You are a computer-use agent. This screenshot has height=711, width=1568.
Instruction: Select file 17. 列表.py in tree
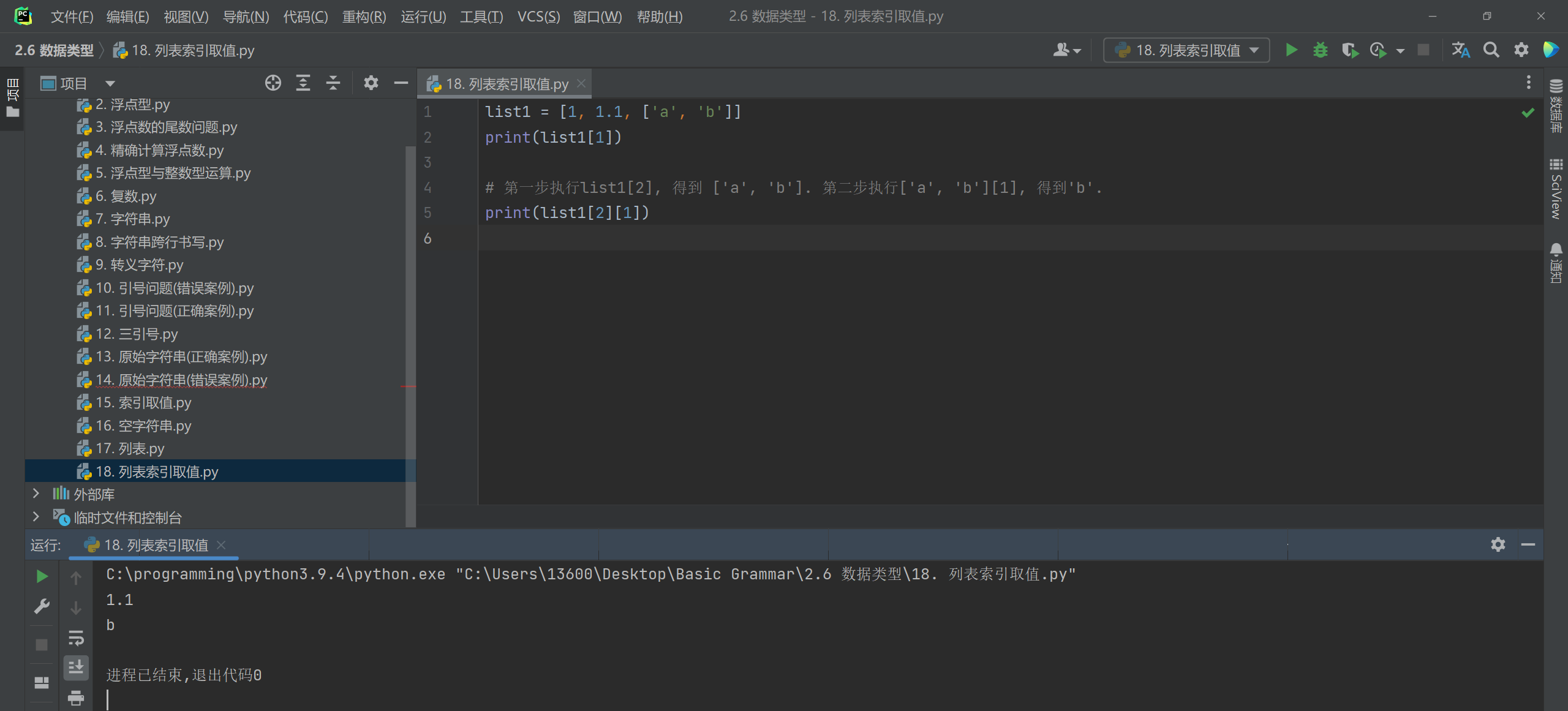tap(130, 449)
